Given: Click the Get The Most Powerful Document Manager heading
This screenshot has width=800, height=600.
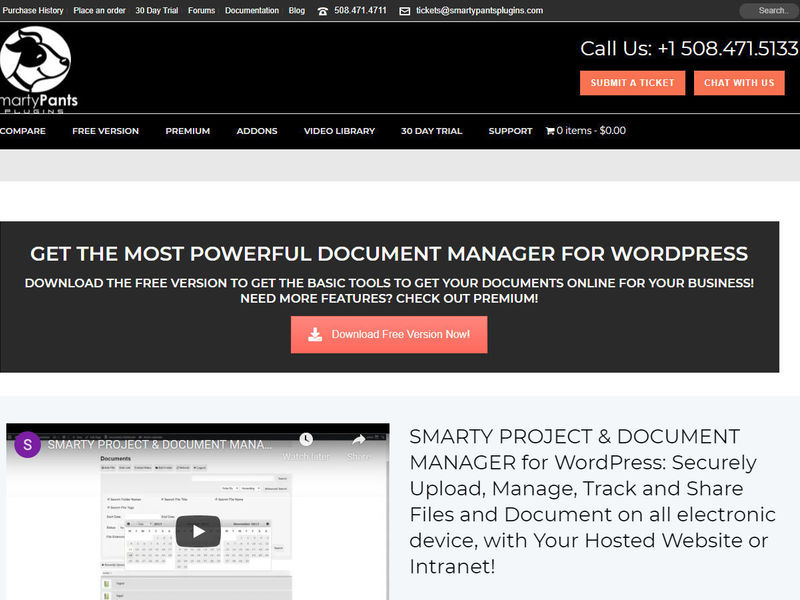Looking at the screenshot, I should (x=389, y=254).
